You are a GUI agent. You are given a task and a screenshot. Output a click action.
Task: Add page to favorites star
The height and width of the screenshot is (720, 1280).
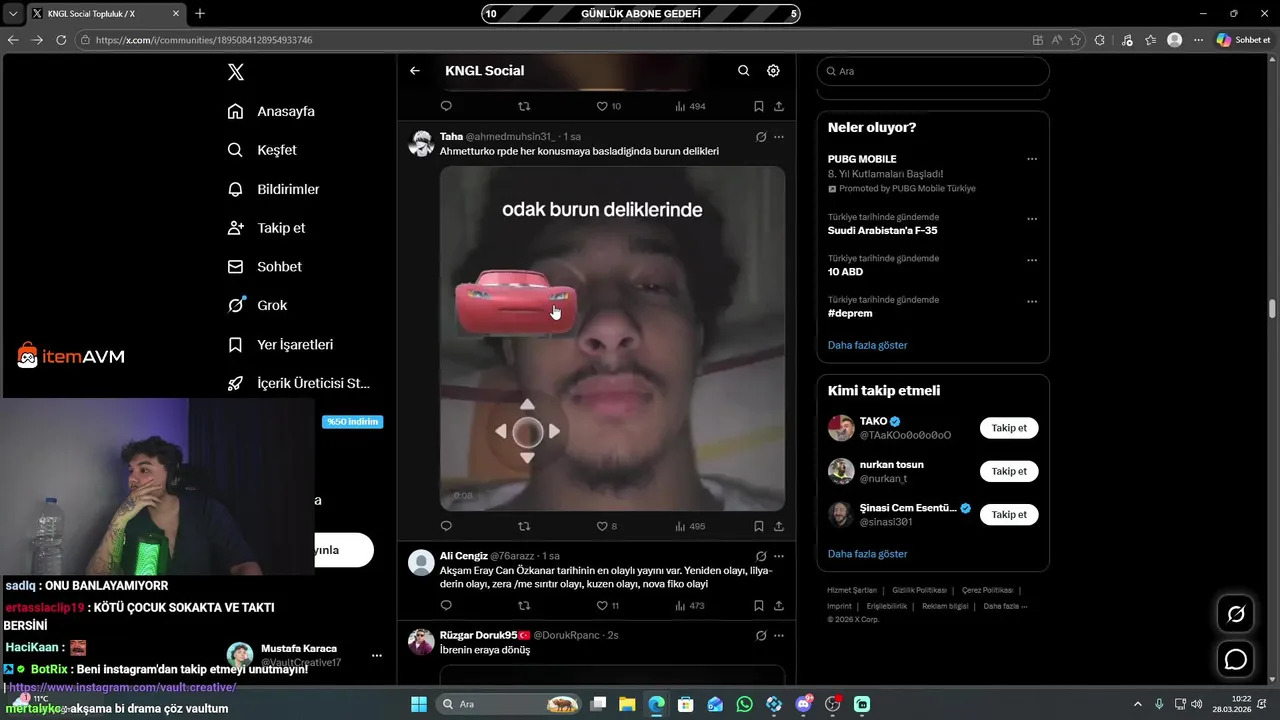(x=1076, y=40)
